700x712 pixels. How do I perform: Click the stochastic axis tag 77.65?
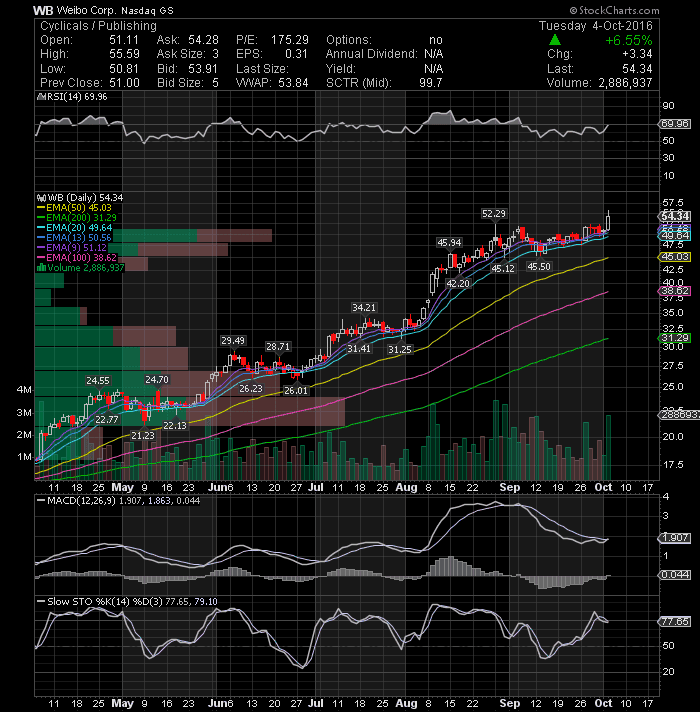[675, 621]
